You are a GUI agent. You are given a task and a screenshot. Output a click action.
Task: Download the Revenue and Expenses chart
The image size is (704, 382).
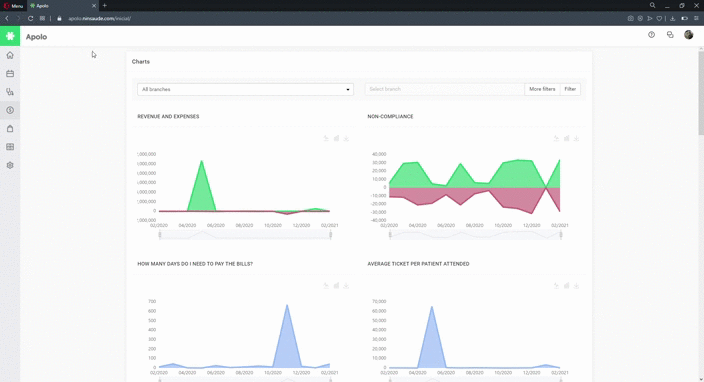point(346,138)
